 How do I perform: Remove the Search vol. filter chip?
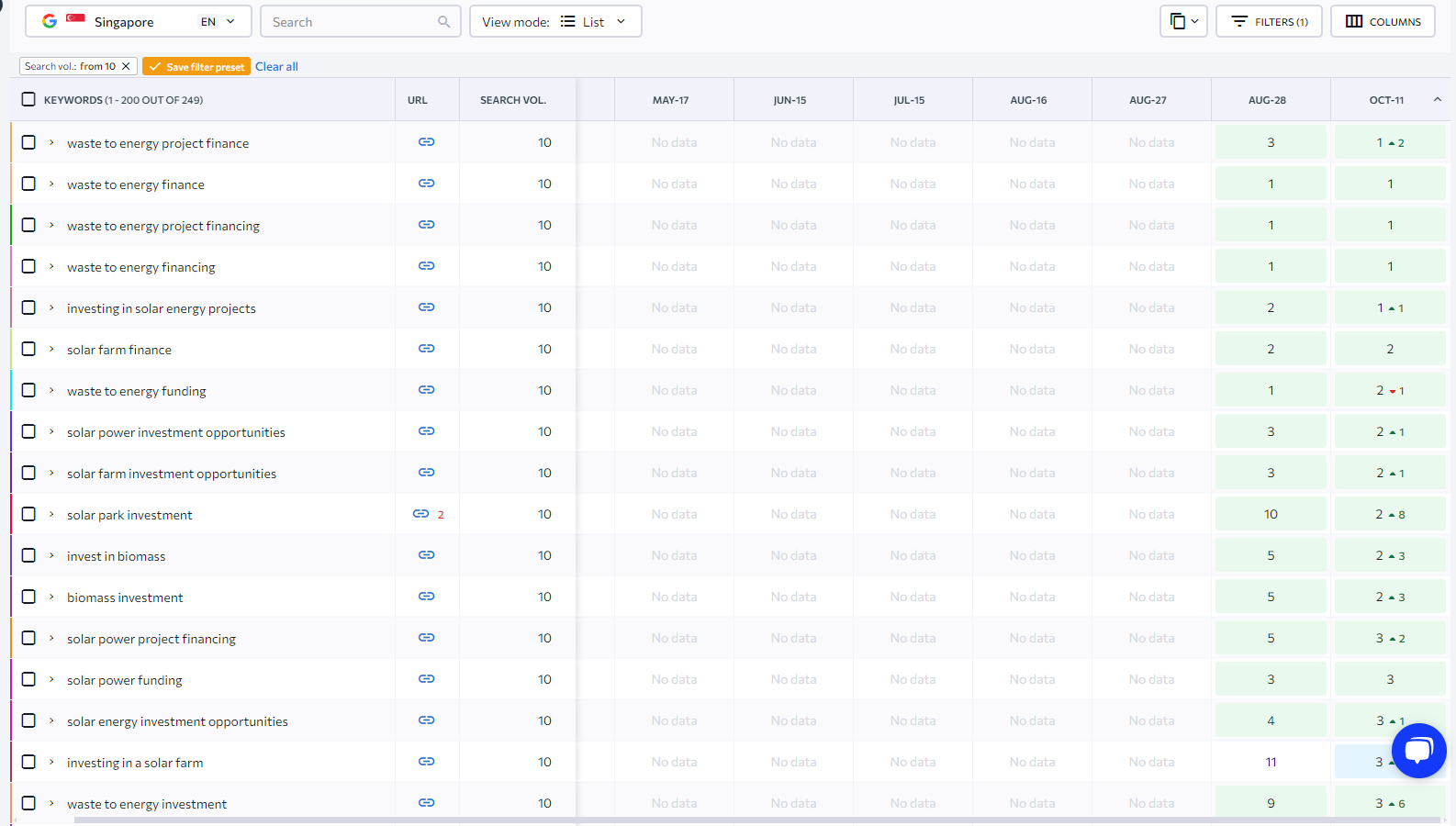pos(126,66)
